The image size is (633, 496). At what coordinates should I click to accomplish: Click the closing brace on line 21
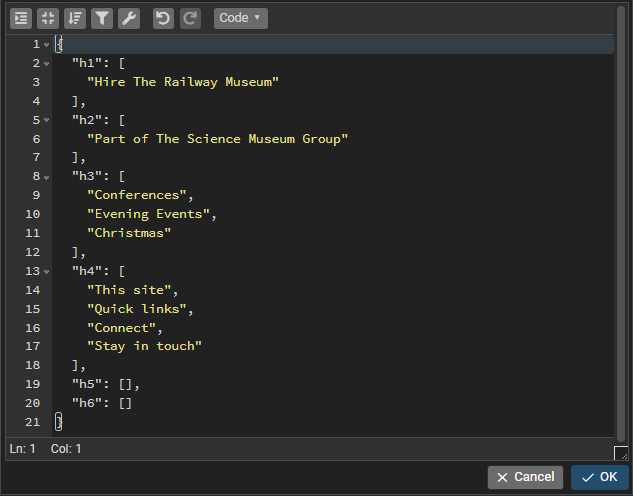point(59,422)
